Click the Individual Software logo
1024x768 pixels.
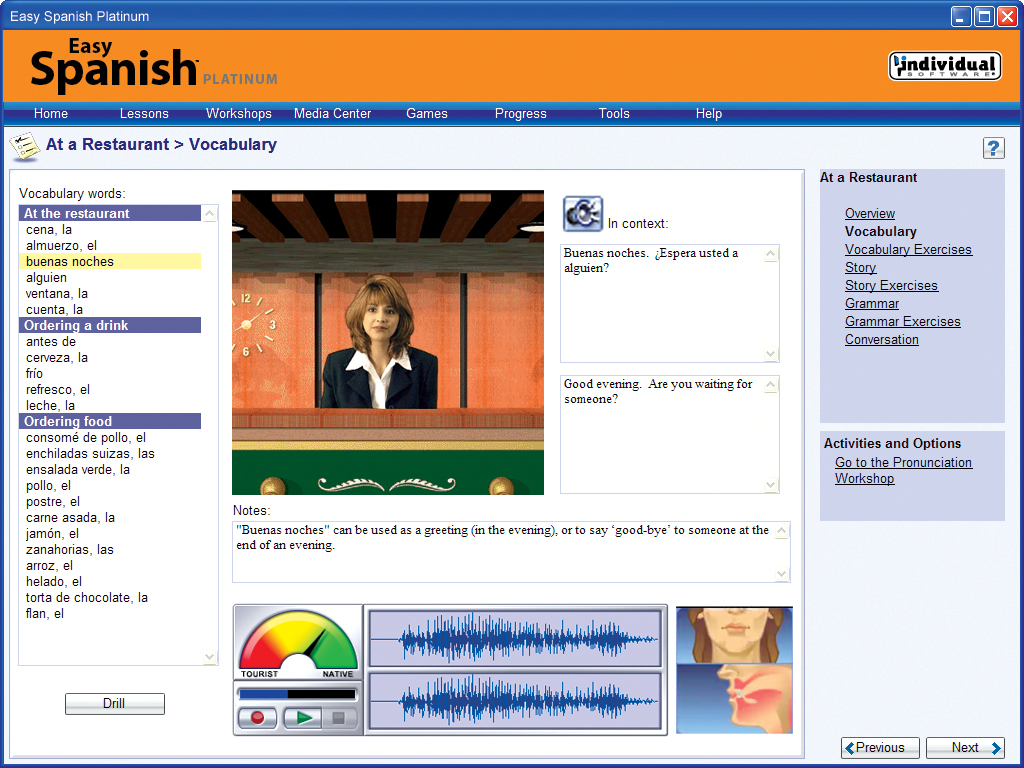[944, 64]
